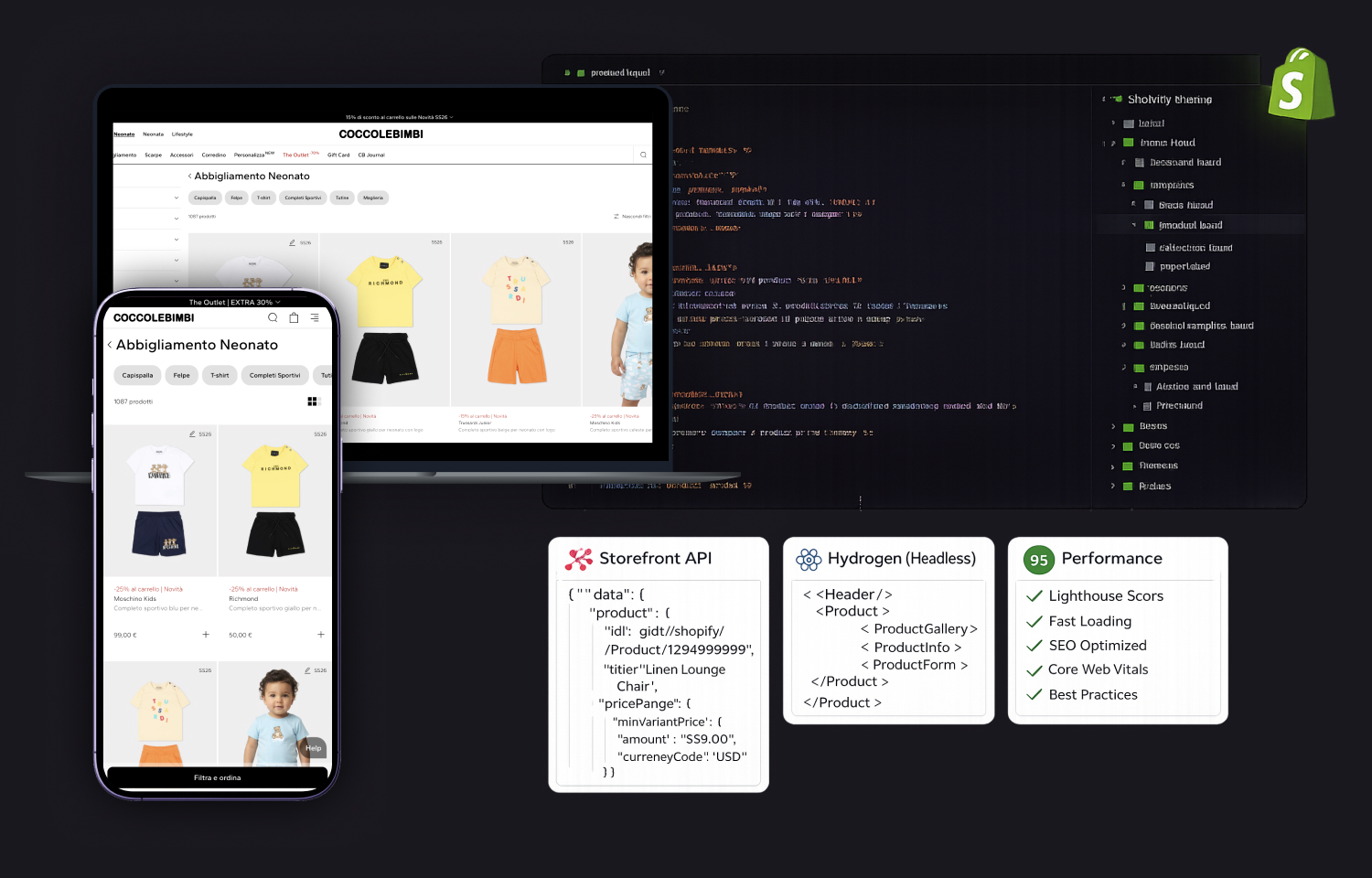Click '1087 prodotti' count on the phone
The height and width of the screenshot is (878, 1372).
pyautogui.click(x=134, y=402)
